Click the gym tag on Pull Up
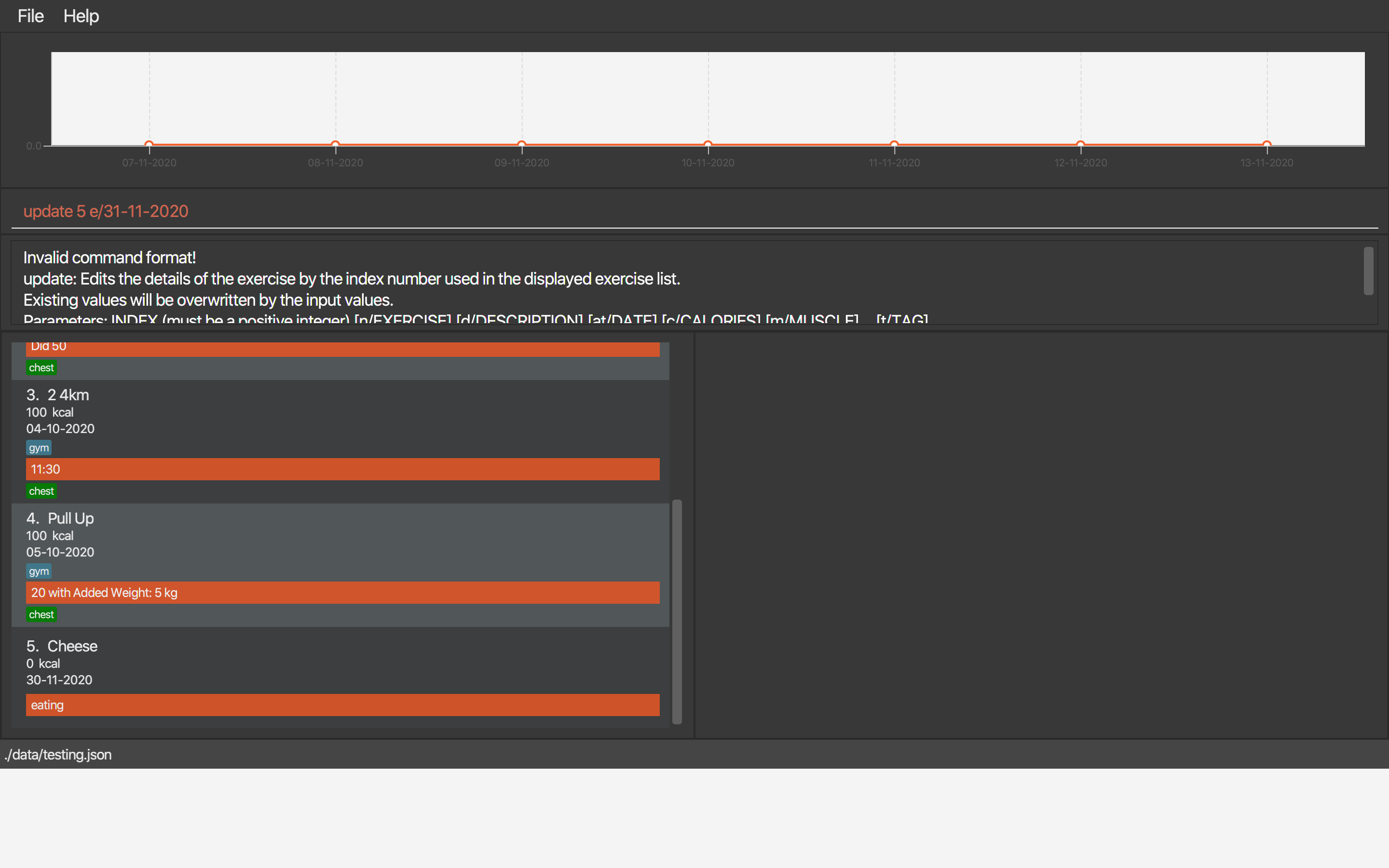Viewport: 1389px width, 868px height. point(39,571)
